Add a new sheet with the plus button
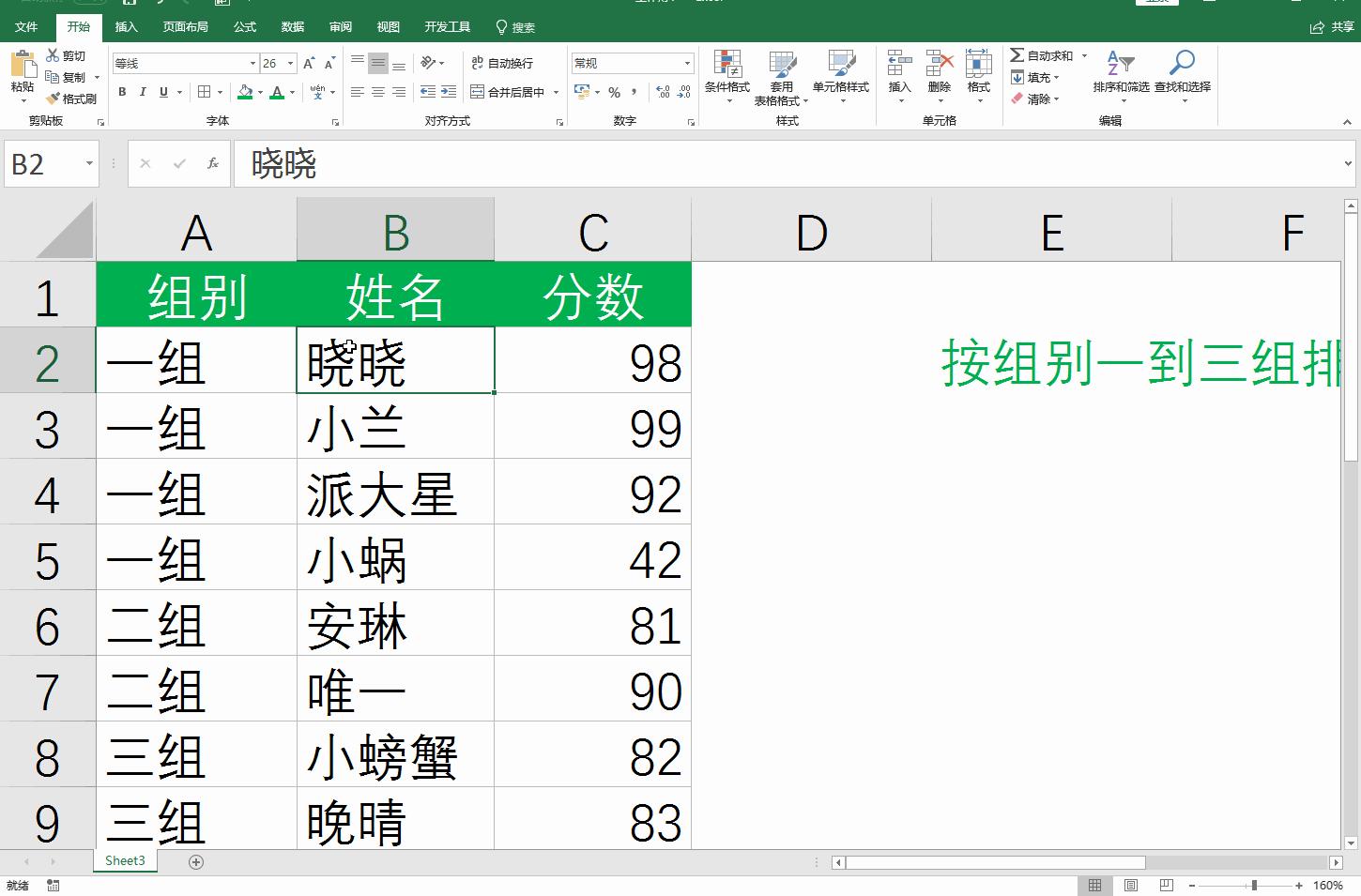 point(195,860)
